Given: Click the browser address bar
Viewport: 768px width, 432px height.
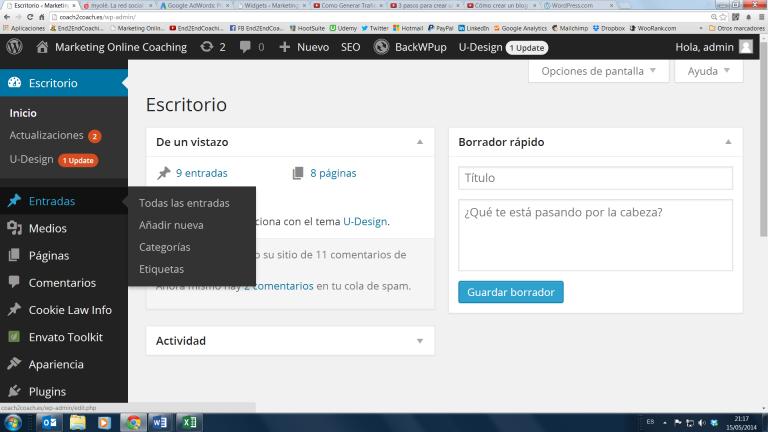Looking at the screenshot, I should (380, 17).
